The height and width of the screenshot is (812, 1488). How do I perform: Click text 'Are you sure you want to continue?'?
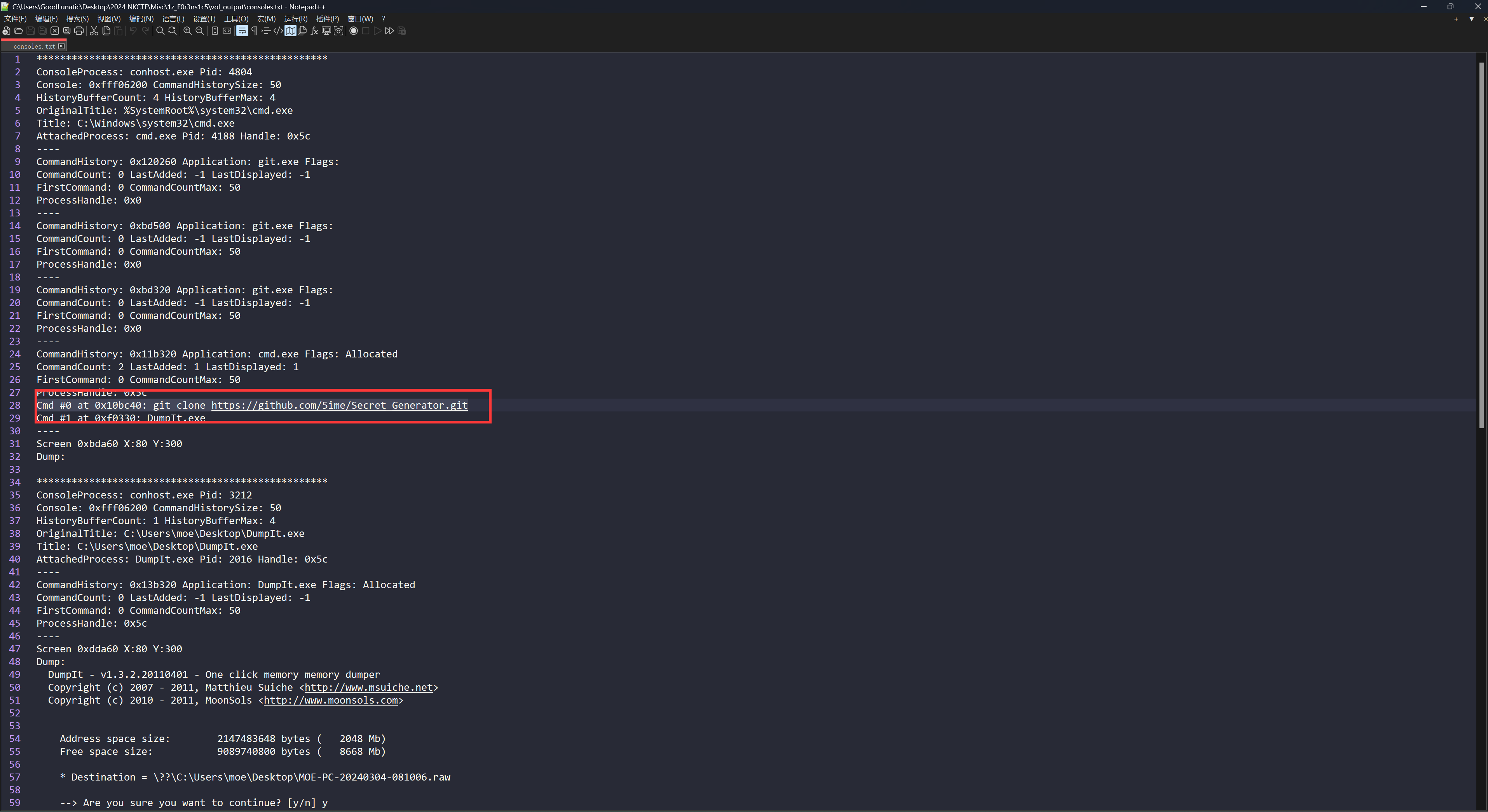tap(182, 803)
